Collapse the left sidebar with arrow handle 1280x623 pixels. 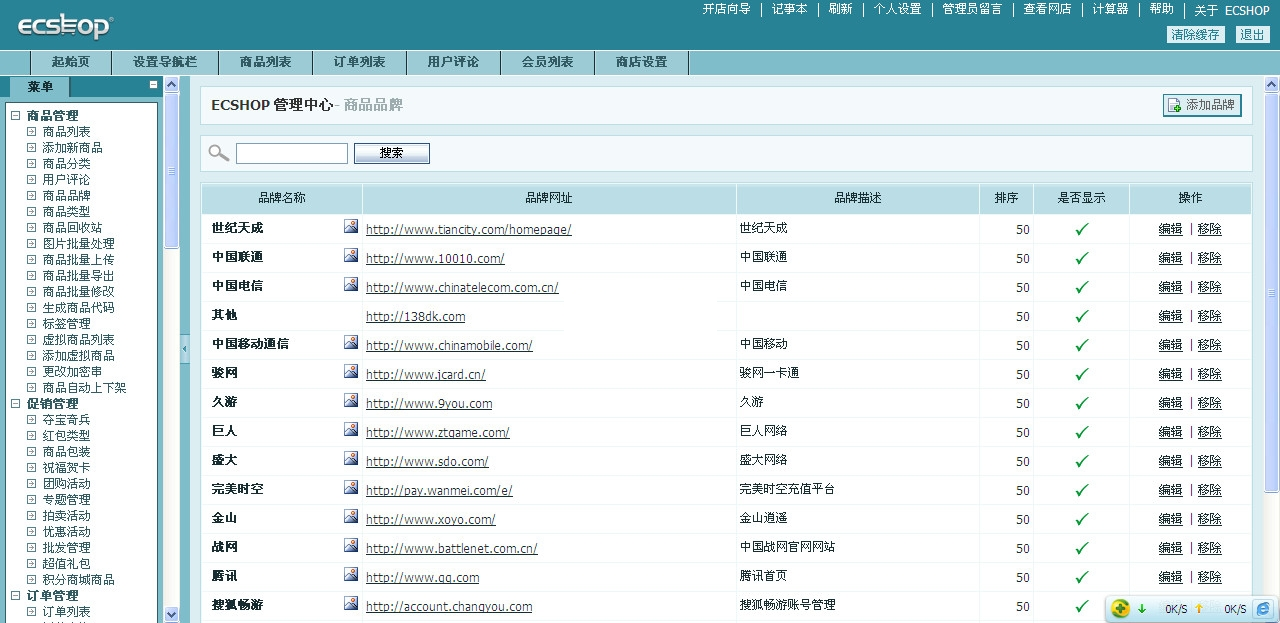184,349
